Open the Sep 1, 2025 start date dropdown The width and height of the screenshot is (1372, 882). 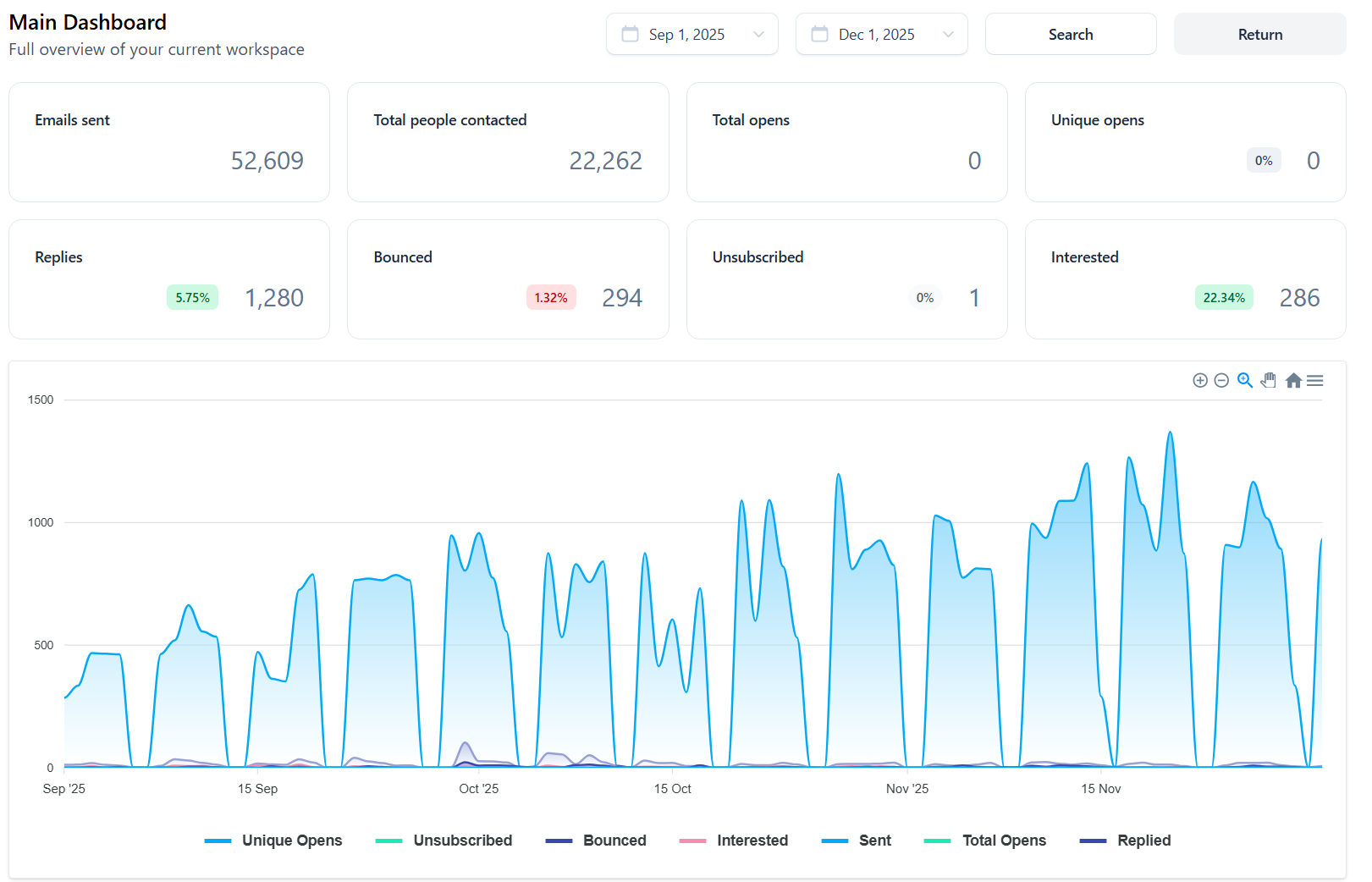[692, 34]
